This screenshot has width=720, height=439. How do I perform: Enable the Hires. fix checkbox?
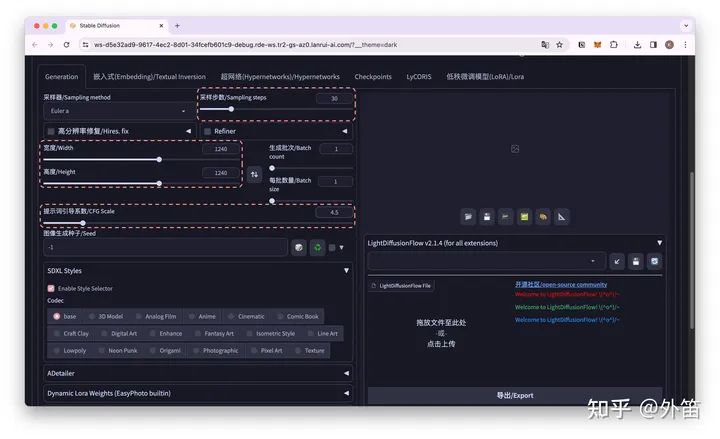pyautogui.click(x=51, y=131)
